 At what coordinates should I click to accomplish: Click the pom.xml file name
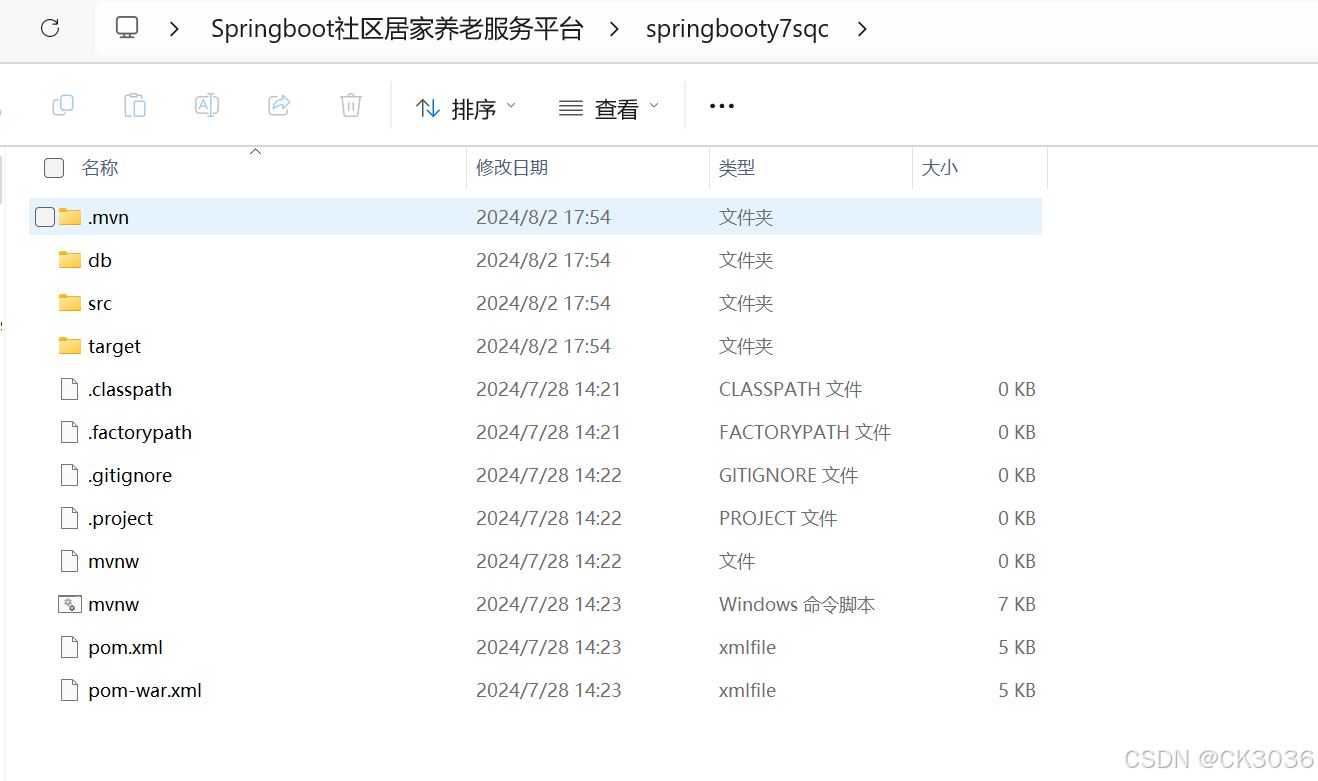[x=126, y=647]
